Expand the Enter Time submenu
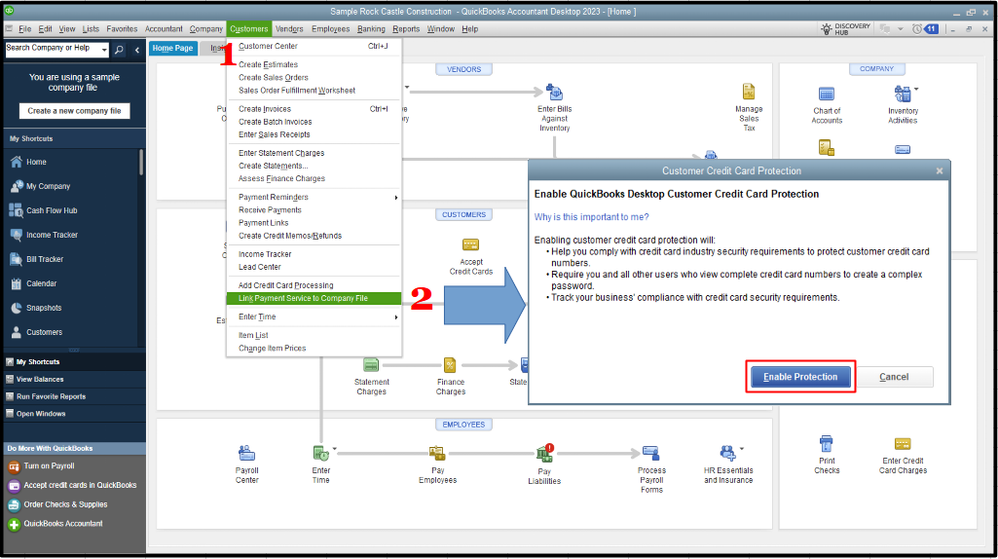 click(396, 317)
